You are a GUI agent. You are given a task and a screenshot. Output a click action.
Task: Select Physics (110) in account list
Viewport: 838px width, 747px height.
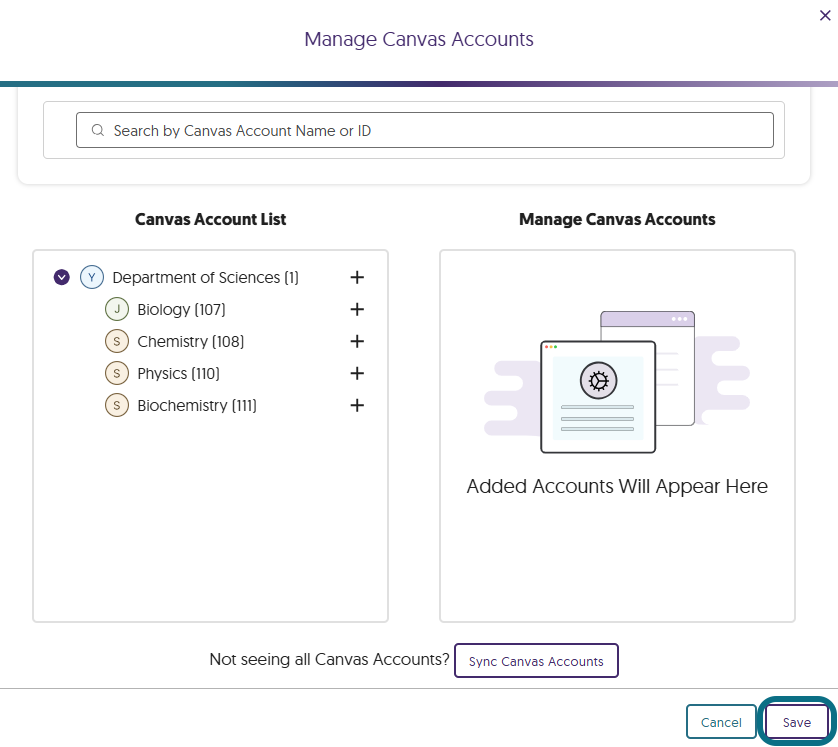[179, 374]
